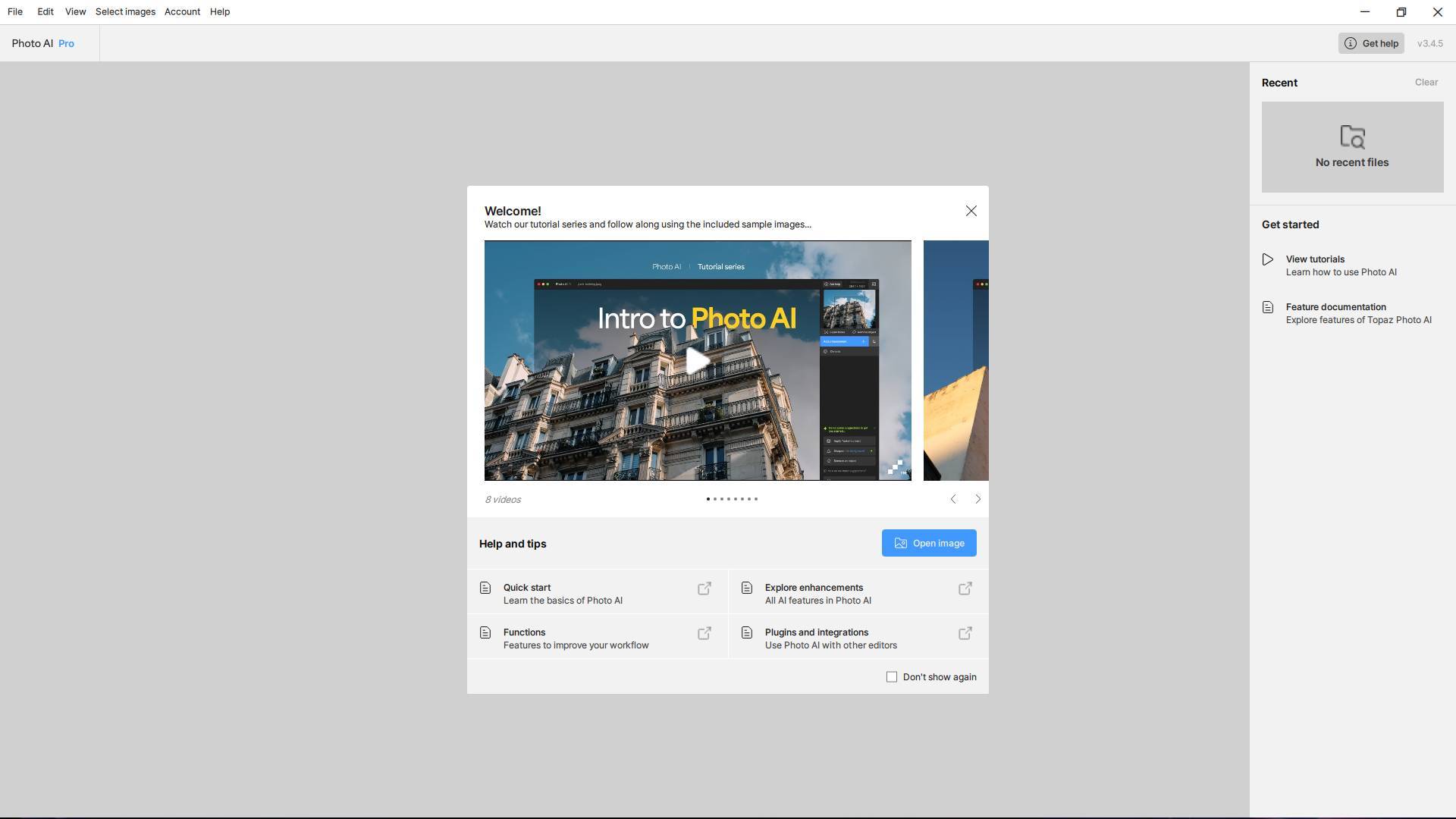Click the Quick start document icon
The image size is (1456, 819).
click(485, 588)
